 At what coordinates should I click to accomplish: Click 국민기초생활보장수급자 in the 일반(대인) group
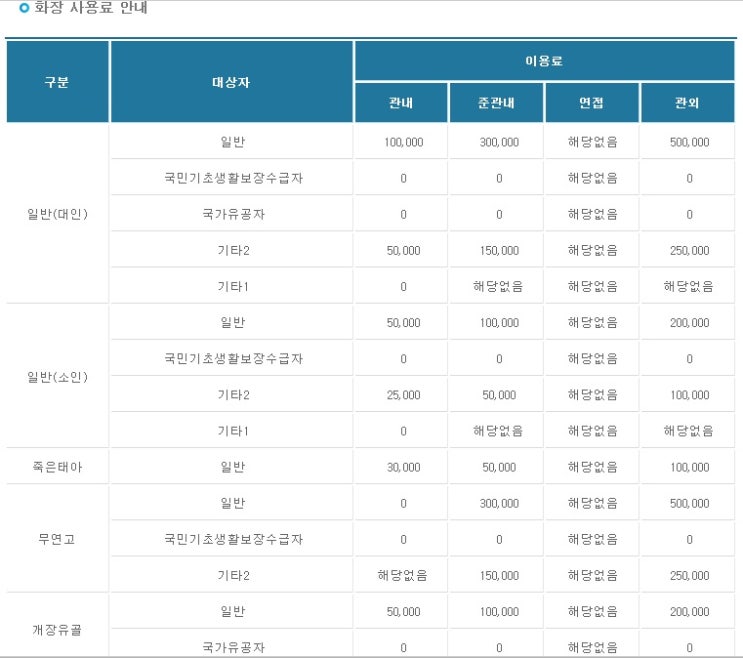pos(234,178)
